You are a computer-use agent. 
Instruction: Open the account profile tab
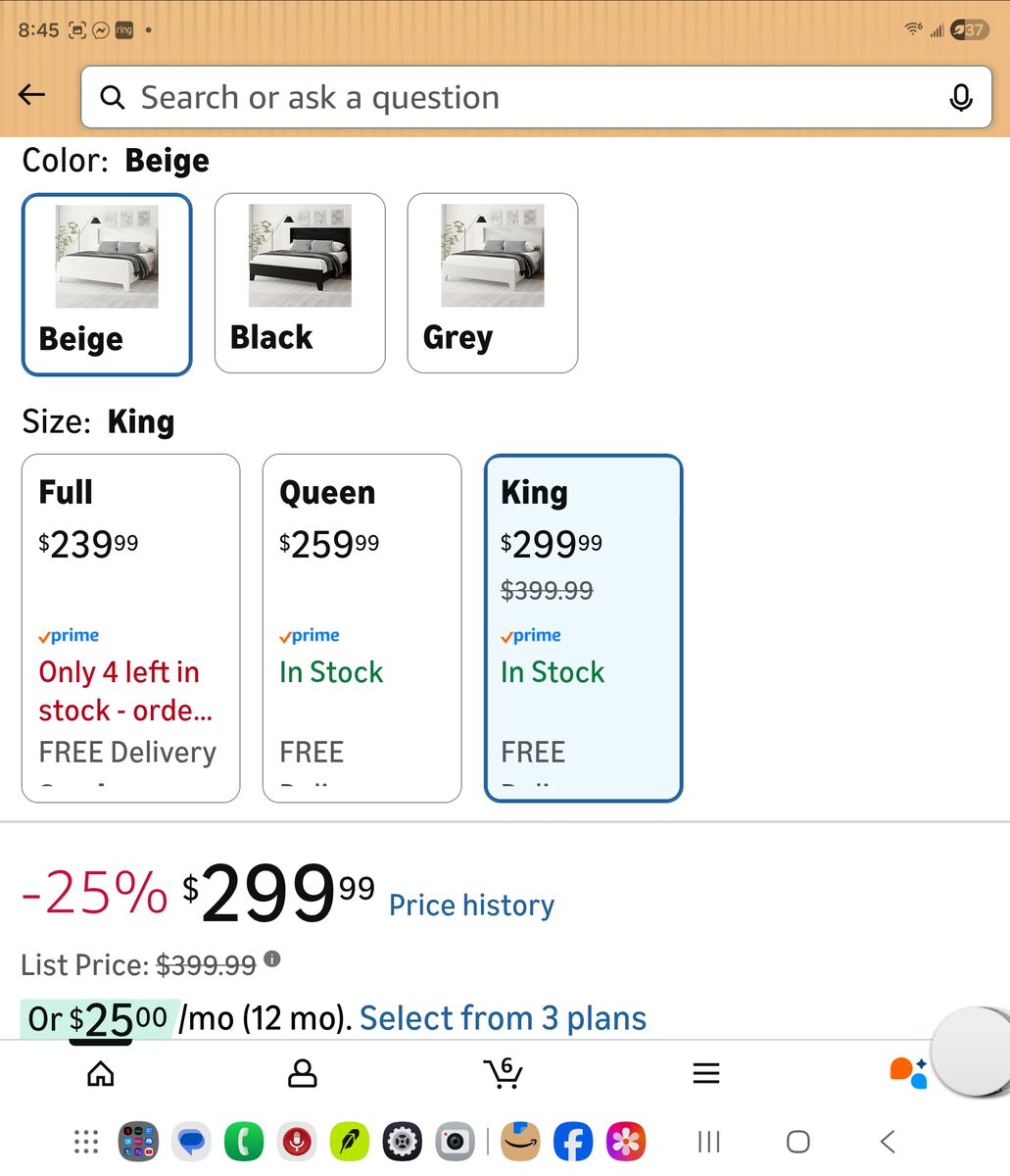point(303,1074)
